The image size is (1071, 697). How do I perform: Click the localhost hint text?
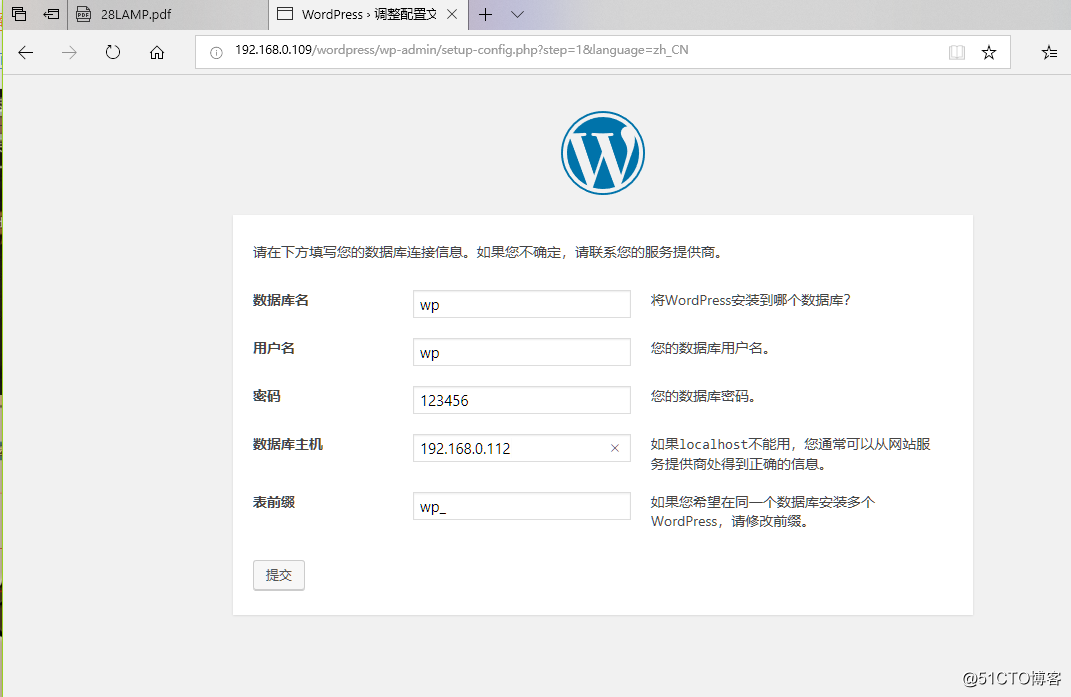[790, 454]
